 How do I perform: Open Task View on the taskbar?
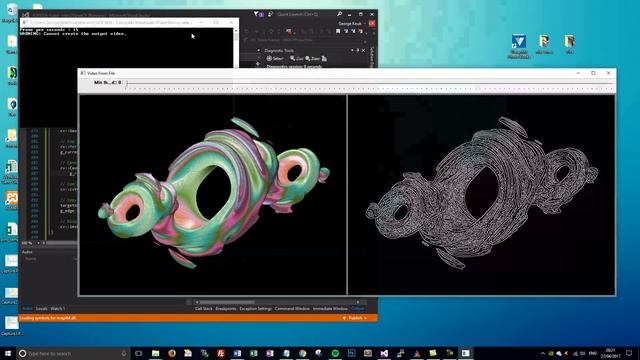click(139, 353)
